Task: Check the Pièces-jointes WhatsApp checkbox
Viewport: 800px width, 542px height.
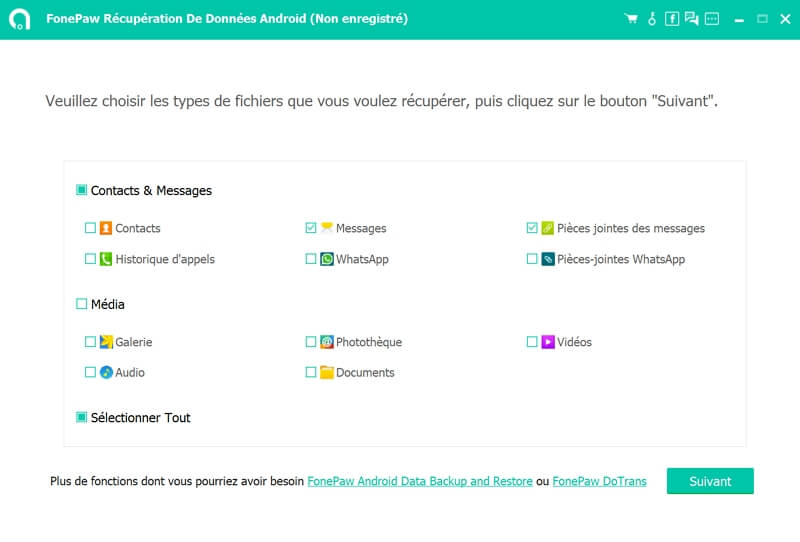Action: [x=532, y=259]
